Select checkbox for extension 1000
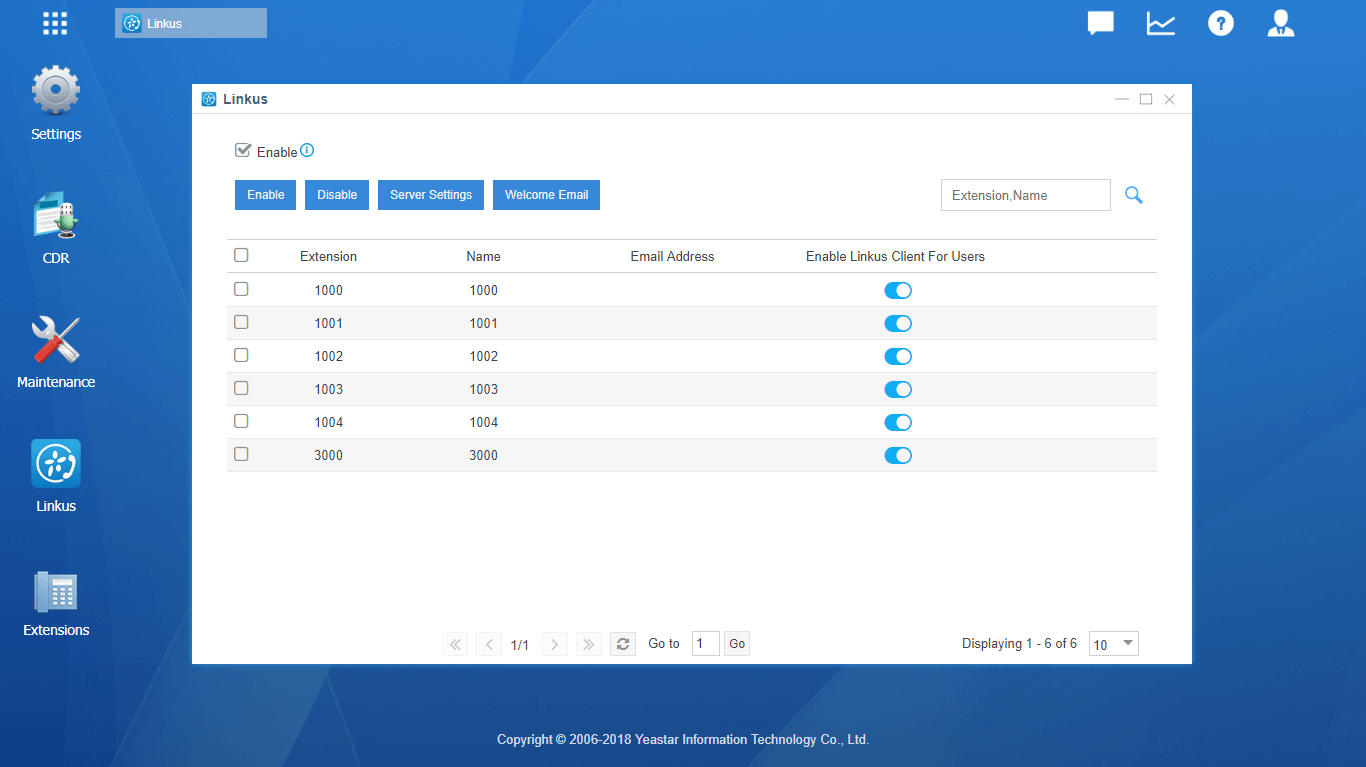Image resolution: width=1366 pixels, height=767 pixels. tap(241, 289)
